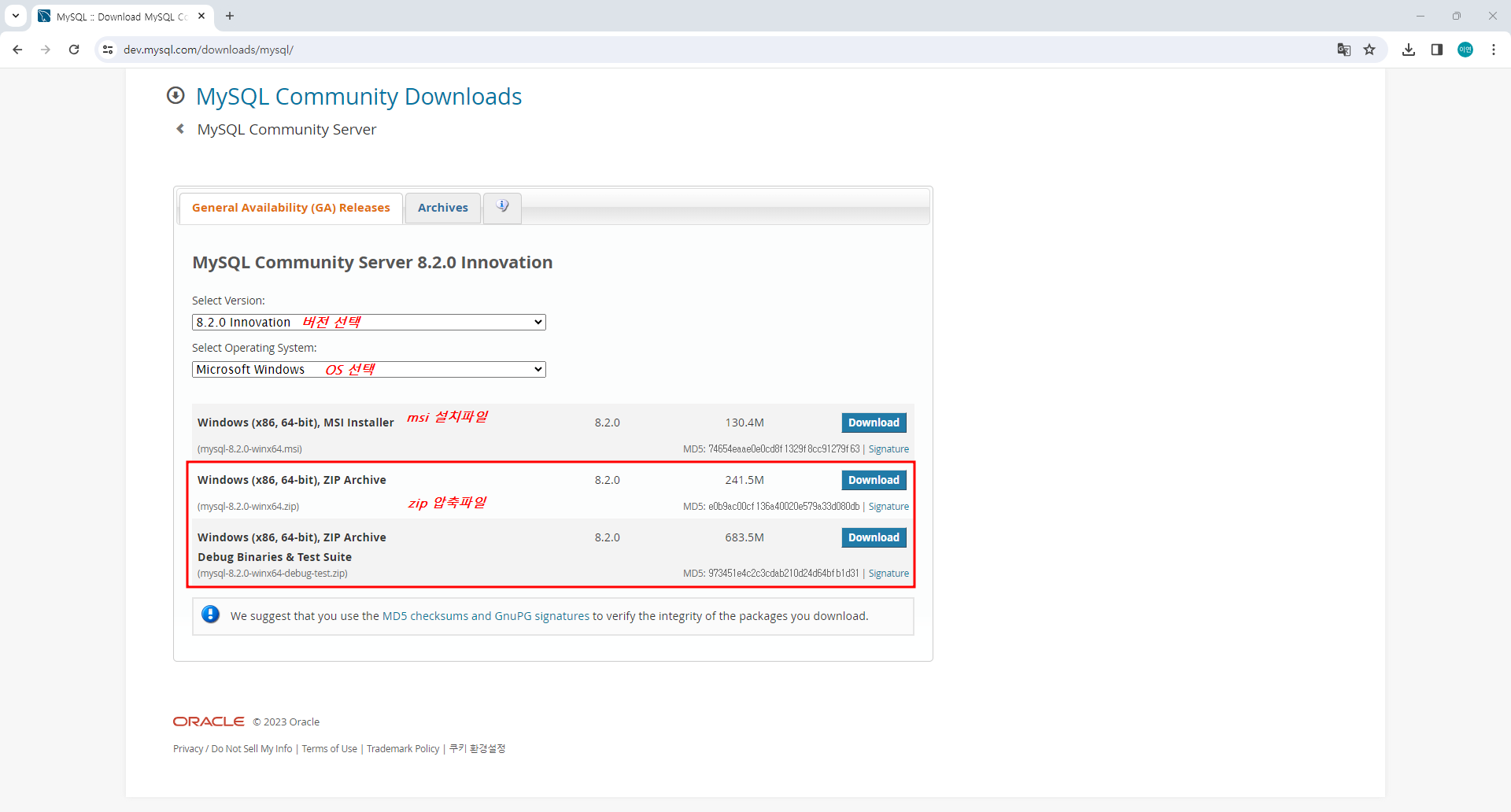Switch to the Archives tab
The image size is (1511, 812).
point(443,208)
